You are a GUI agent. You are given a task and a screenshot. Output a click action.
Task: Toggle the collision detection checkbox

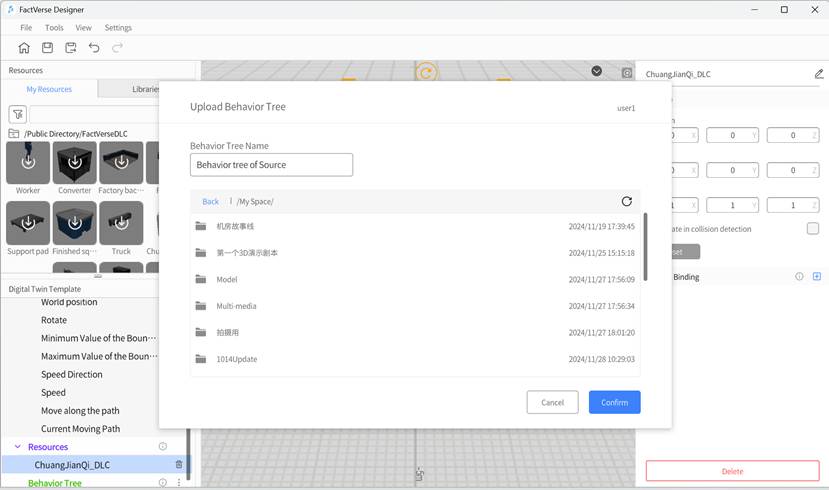pyautogui.click(x=812, y=229)
